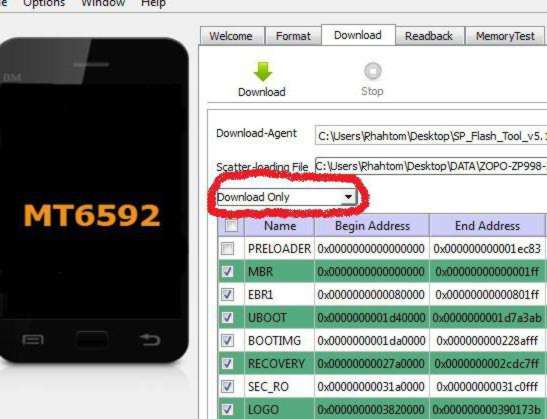Screen dimensions: 547x419
Task: Uncheck the UBOOT partition checkbox
Action: point(227,317)
